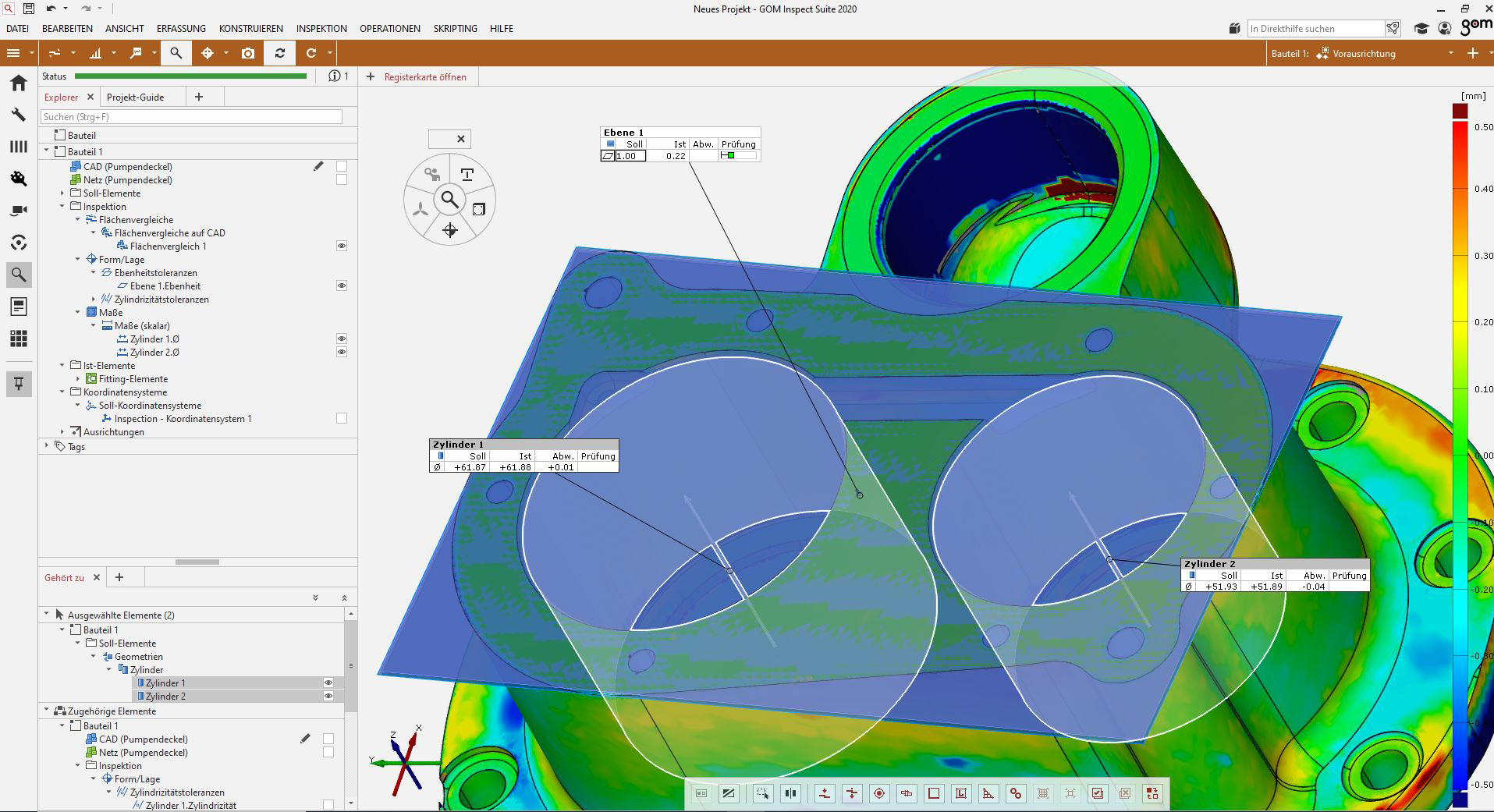Click the diagonal stripe icon in bottom toolbar
The height and width of the screenshot is (812, 1494).
click(x=729, y=793)
